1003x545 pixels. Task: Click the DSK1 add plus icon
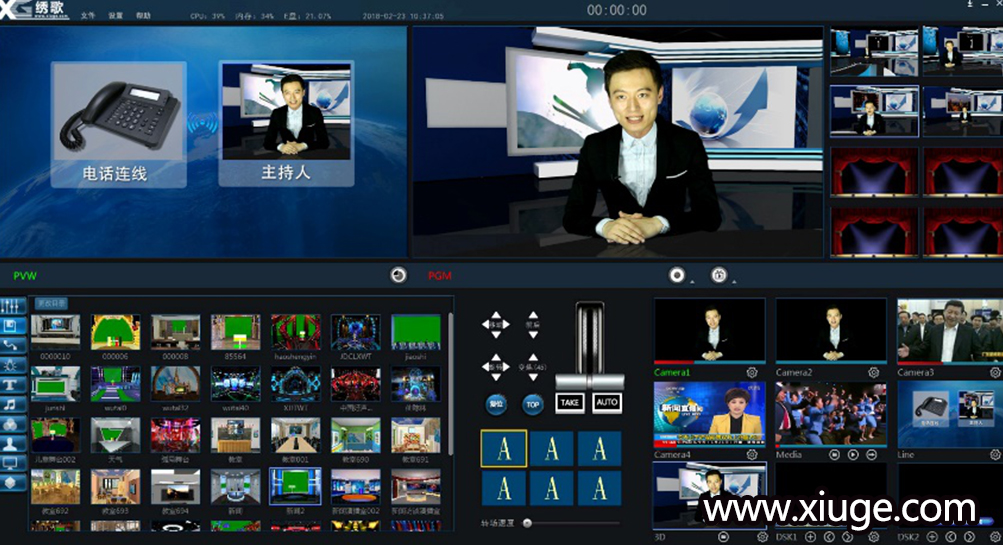point(810,537)
